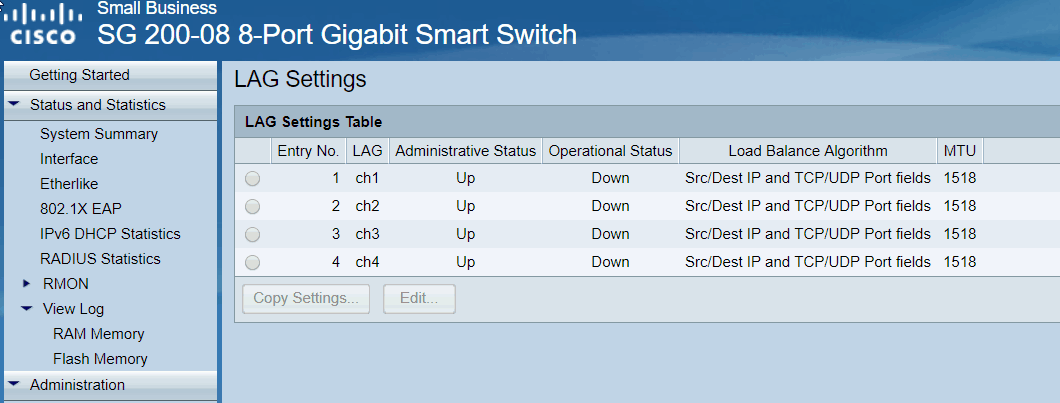Click the Cisco logo in header

click(x=41, y=24)
